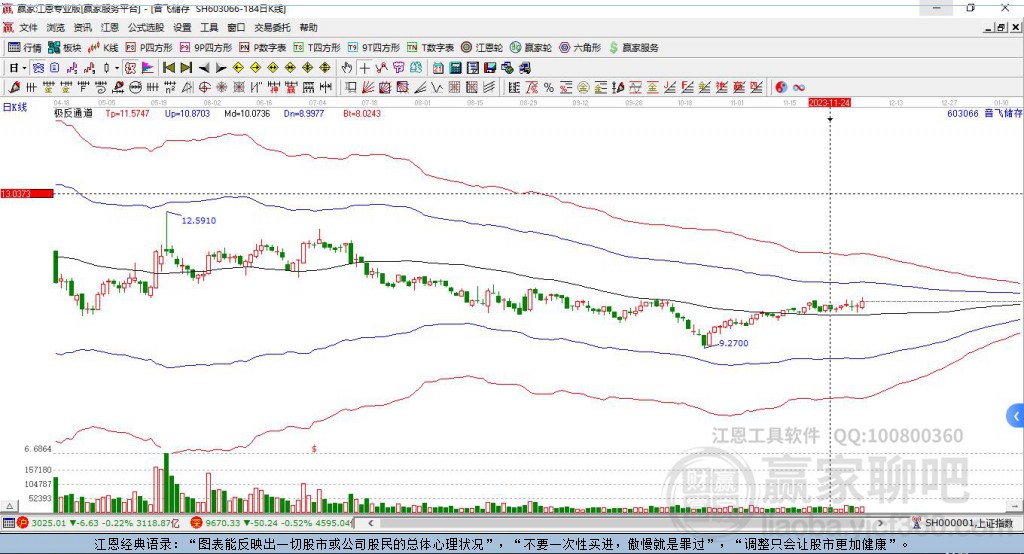The height and width of the screenshot is (554, 1024).
Task: Open the 六角形 hexagon chart
Action: tap(580, 48)
